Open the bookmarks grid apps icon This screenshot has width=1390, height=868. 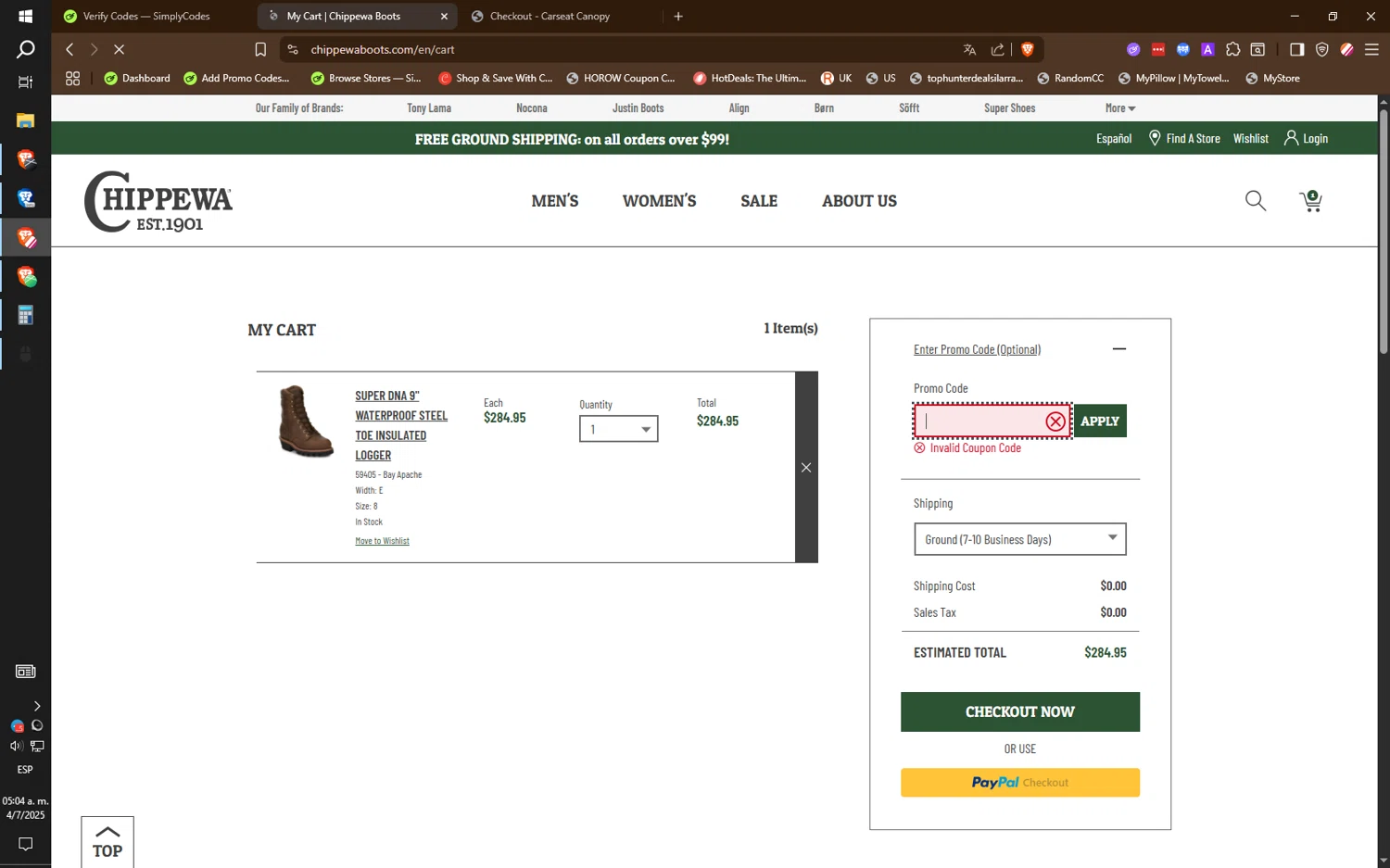coord(72,79)
